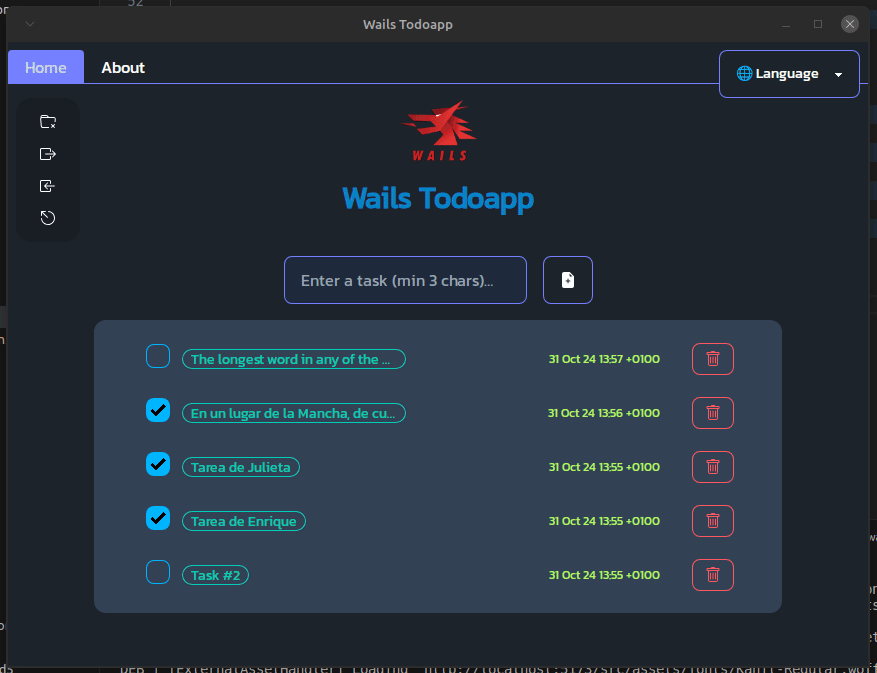This screenshot has height=673, width=877.
Task: Click the 'Enter a task' input field
Action: pos(406,280)
